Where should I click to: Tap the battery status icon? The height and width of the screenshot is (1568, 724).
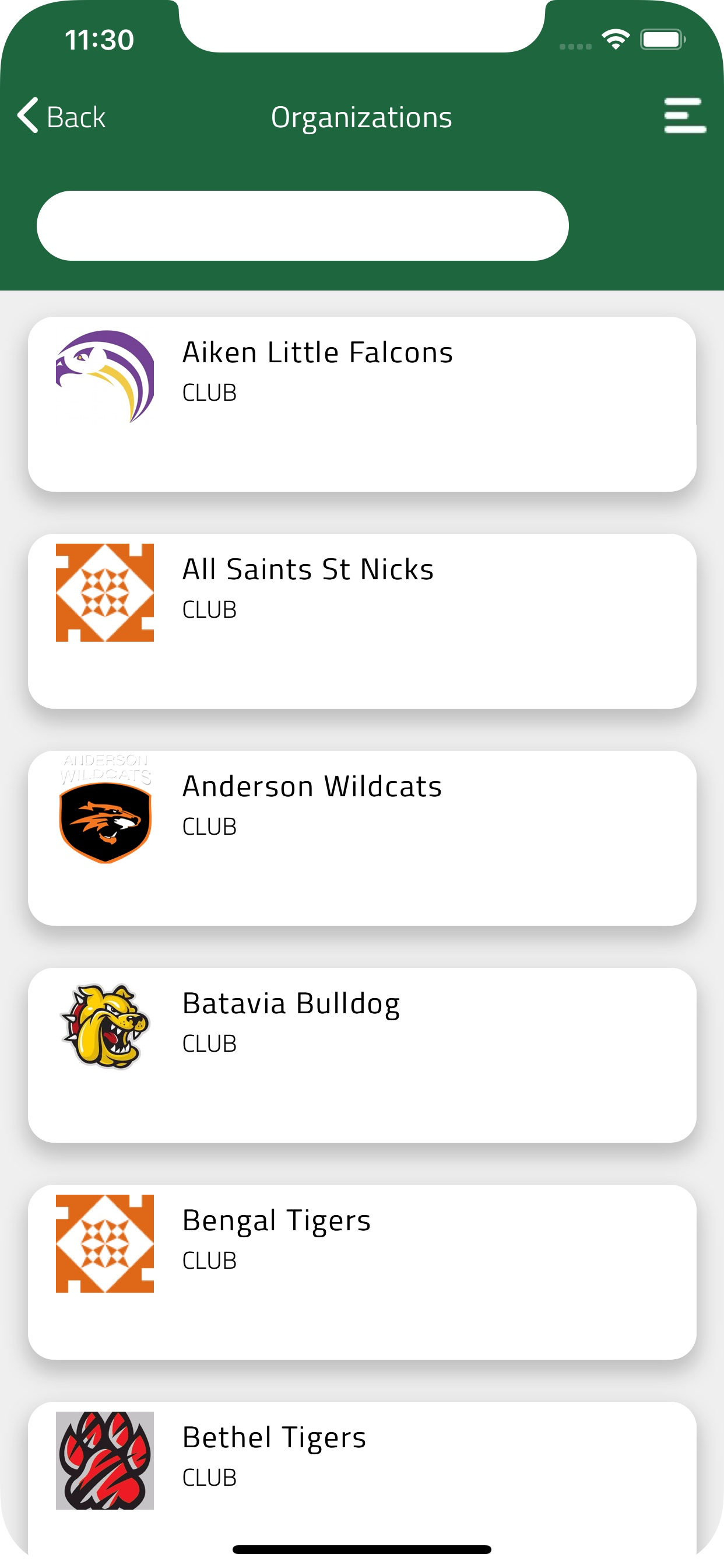[663, 40]
